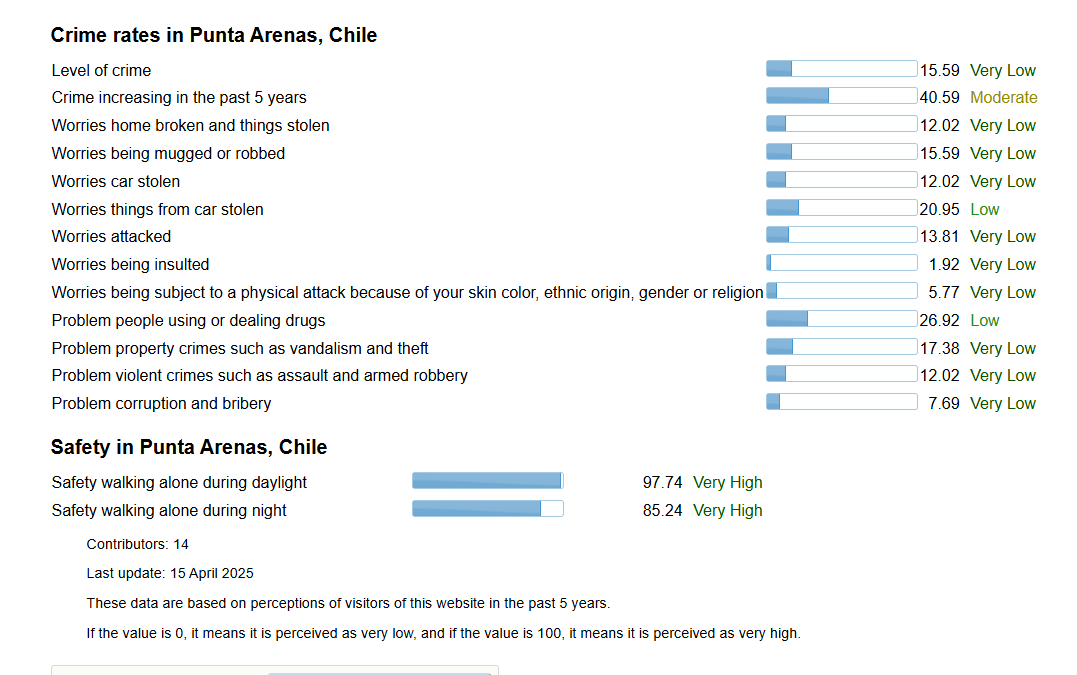Select the Worries car stolen label
Image resolution: width=1077 pixels, height=675 pixels.
pyautogui.click(x=115, y=181)
